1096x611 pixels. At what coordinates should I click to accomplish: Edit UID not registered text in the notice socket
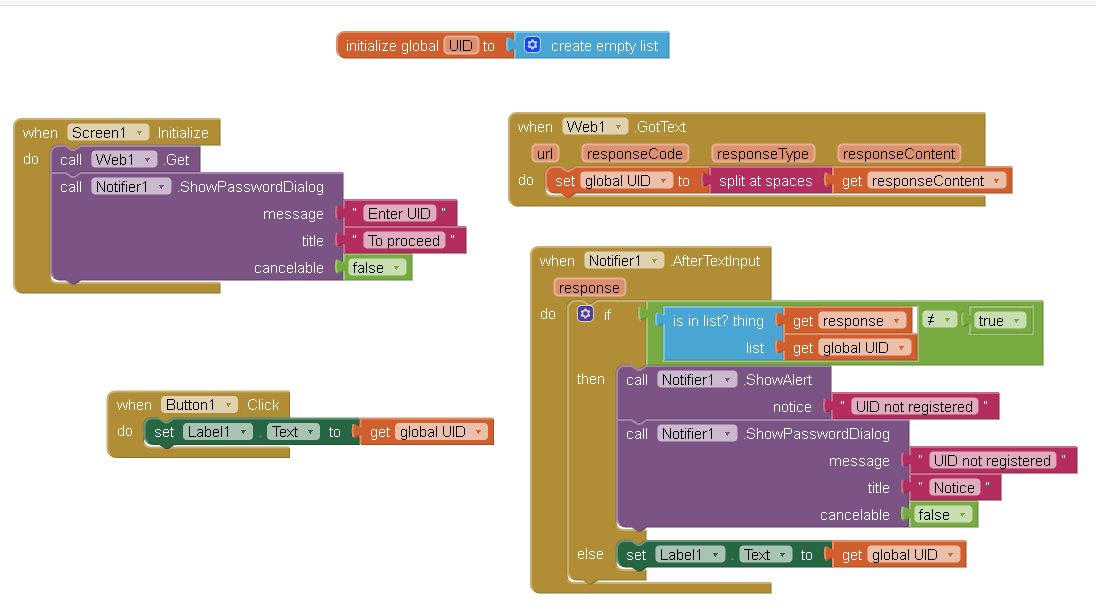[914, 407]
